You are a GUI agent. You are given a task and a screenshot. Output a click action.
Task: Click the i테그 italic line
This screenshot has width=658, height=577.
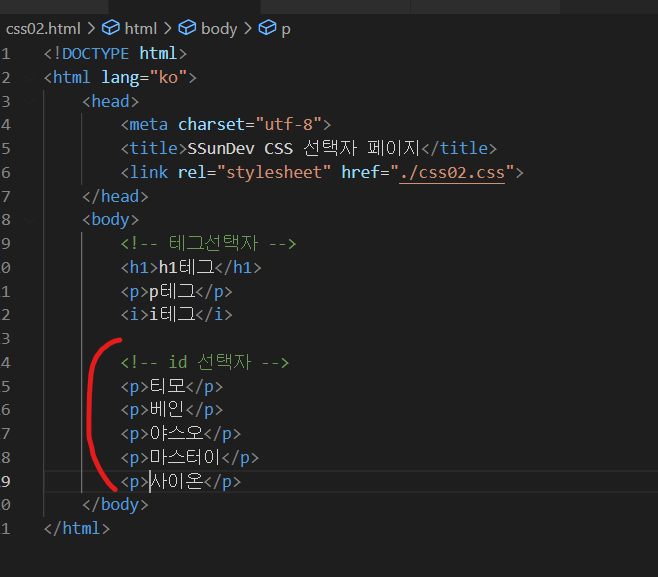(177, 314)
